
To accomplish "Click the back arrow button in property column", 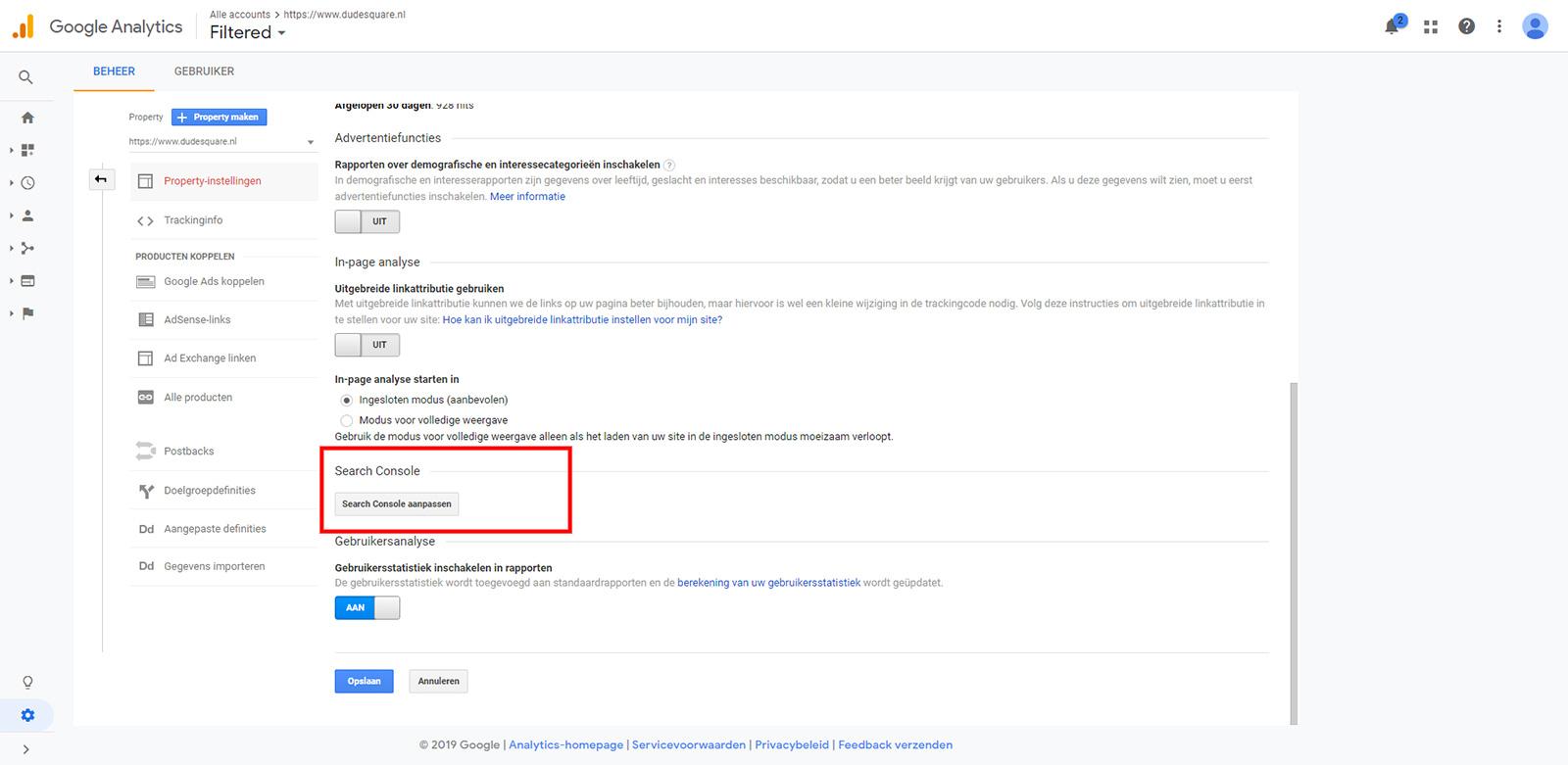I will [101, 179].
